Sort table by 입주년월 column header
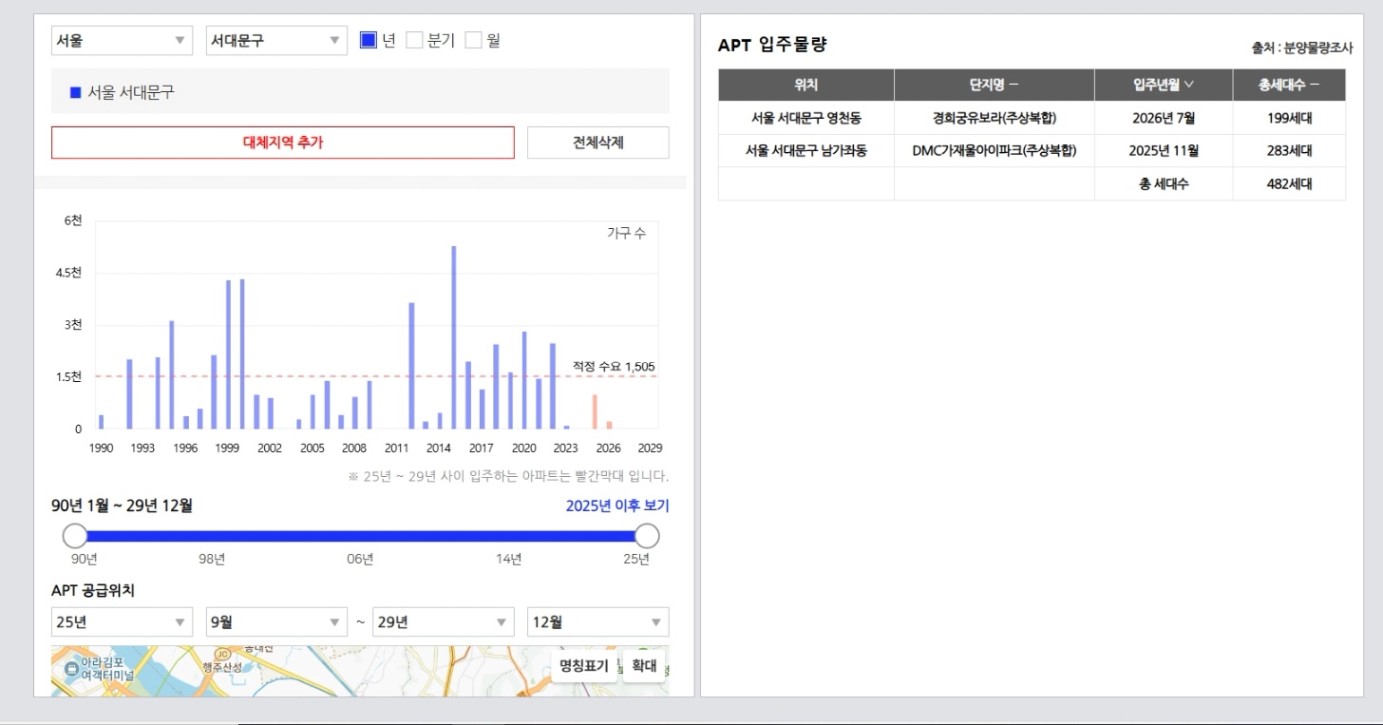Viewport: 1383px width, 725px height. tap(1163, 85)
